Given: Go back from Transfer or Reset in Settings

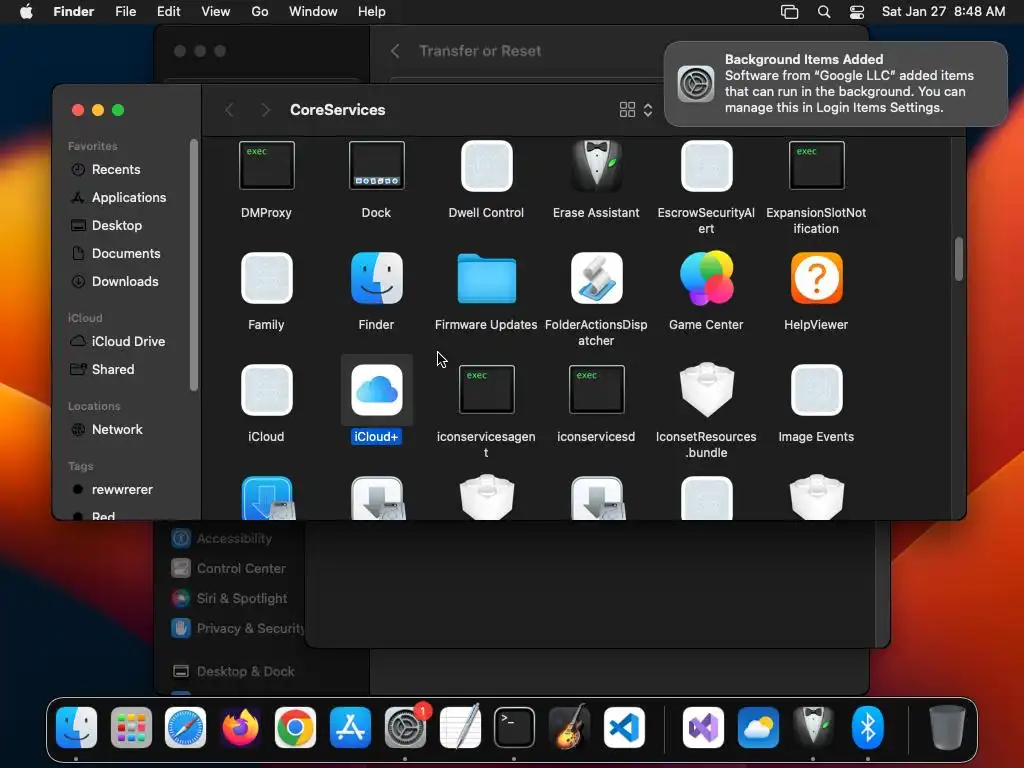Looking at the screenshot, I should [395, 51].
